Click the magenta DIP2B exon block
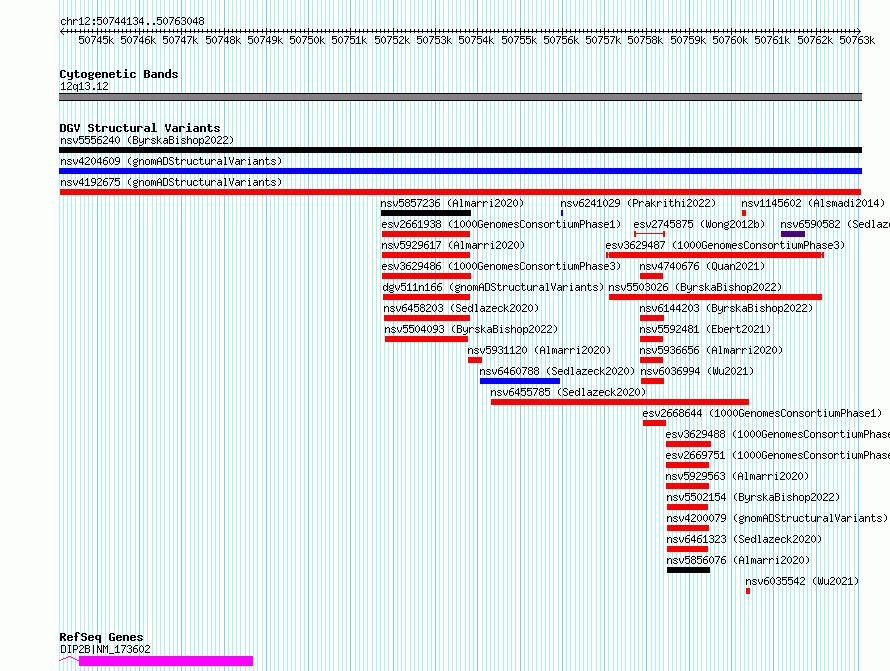The height and width of the screenshot is (671, 890). (166, 661)
